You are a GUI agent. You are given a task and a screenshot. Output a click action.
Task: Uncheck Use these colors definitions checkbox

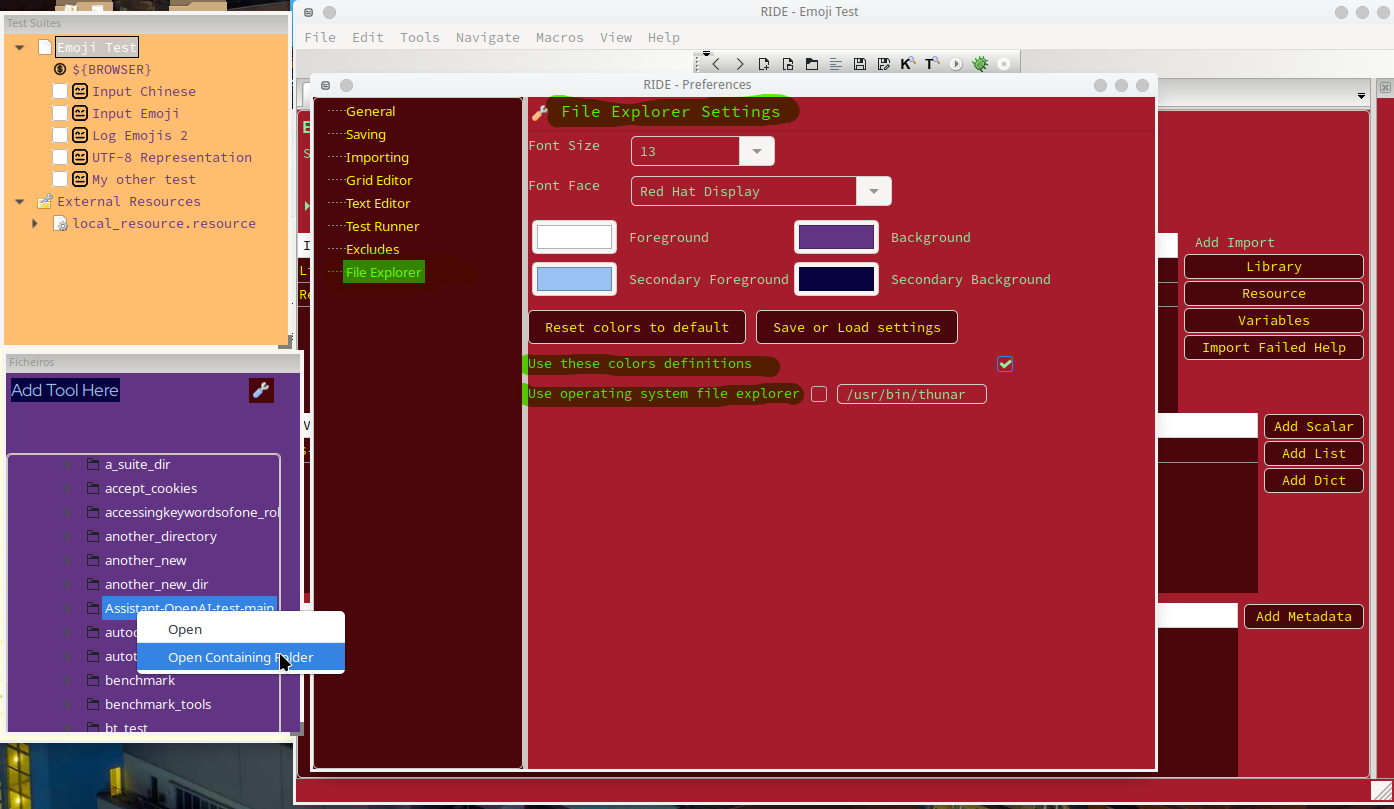pyautogui.click(x=1005, y=364)
